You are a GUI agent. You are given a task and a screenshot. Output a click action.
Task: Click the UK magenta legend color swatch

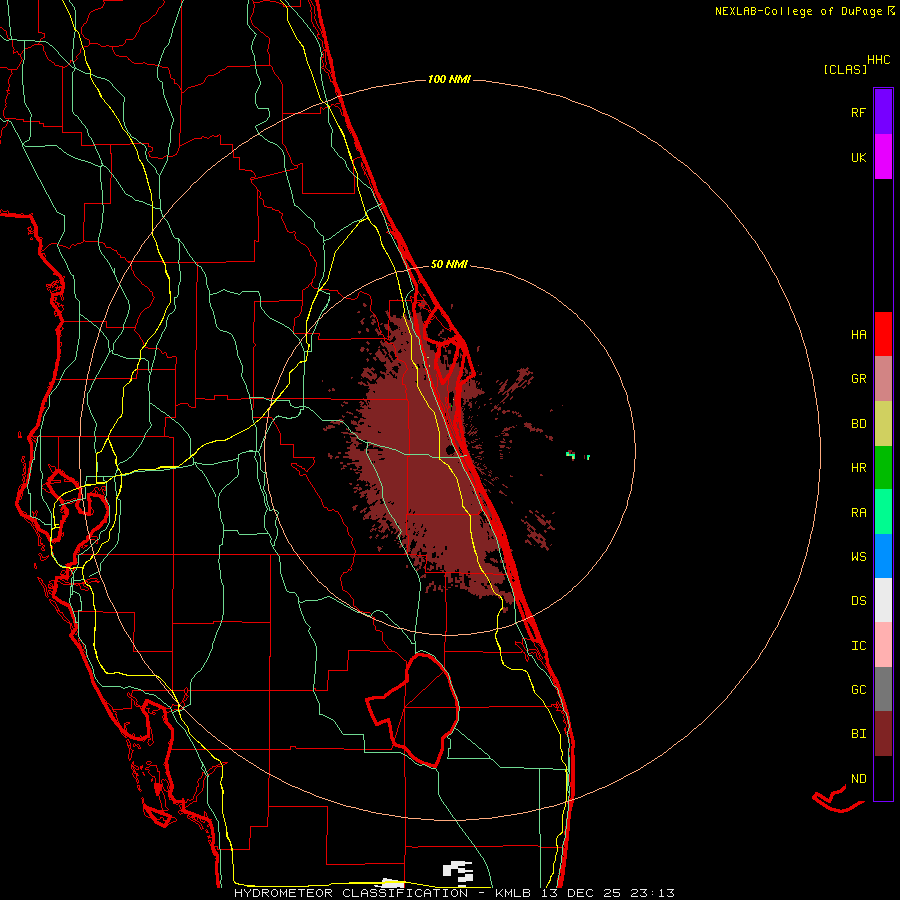tap(883, 157)
